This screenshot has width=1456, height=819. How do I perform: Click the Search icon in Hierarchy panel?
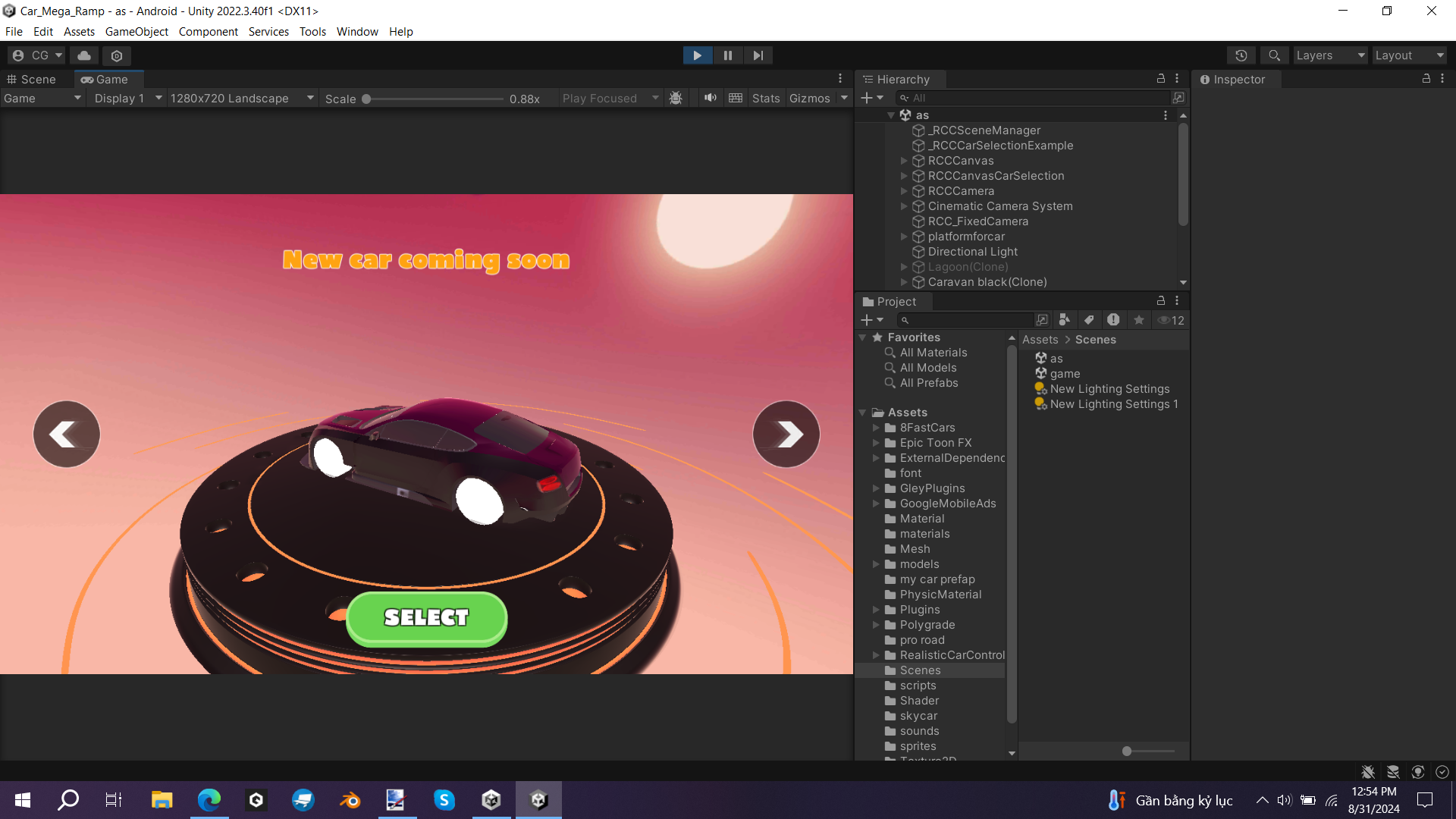(903, 97)
